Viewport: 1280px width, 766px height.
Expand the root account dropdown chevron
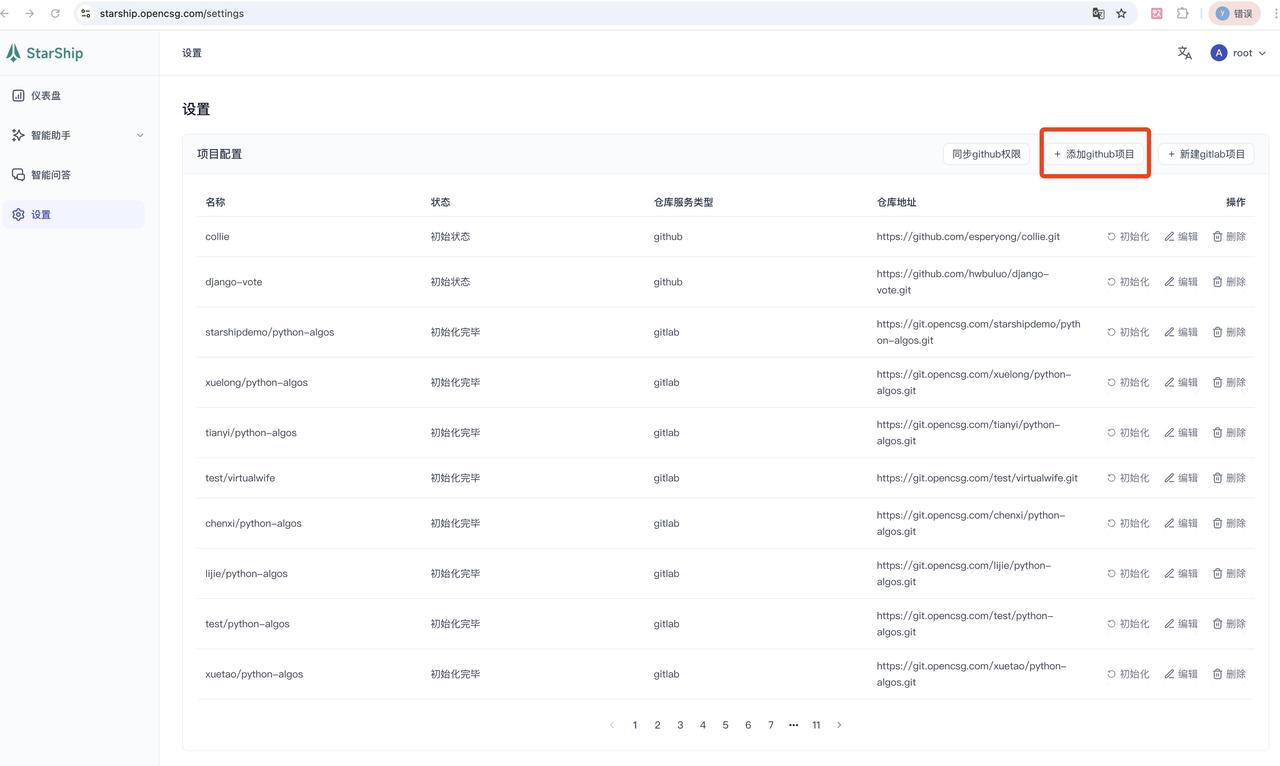pyautogui.click(x=1262, y=52)
